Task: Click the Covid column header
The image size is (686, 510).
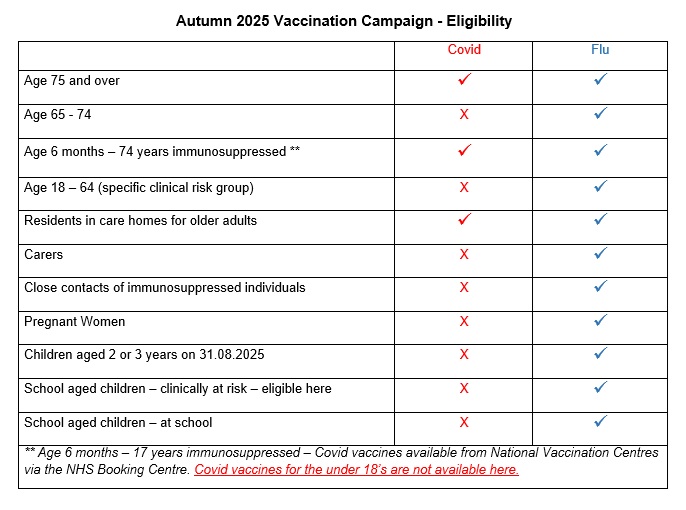Action: click(x=464, y=49)
